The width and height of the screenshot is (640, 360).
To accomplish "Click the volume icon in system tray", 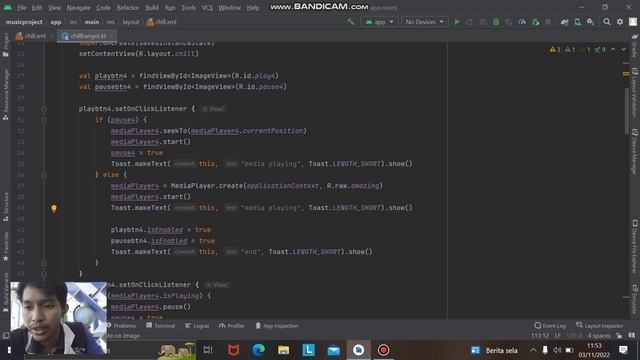I will click(557, 350).
